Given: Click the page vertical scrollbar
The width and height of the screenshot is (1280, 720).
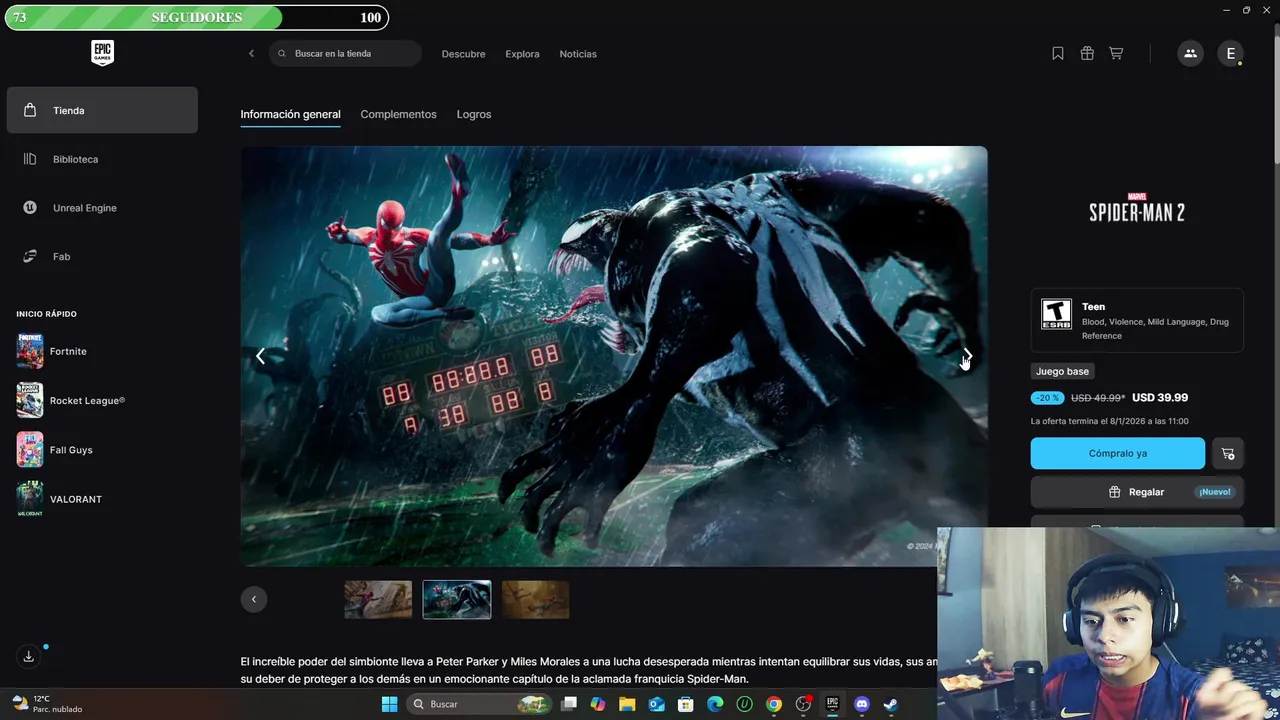Looking at the screenshot, I should (x=1275, y=100).
